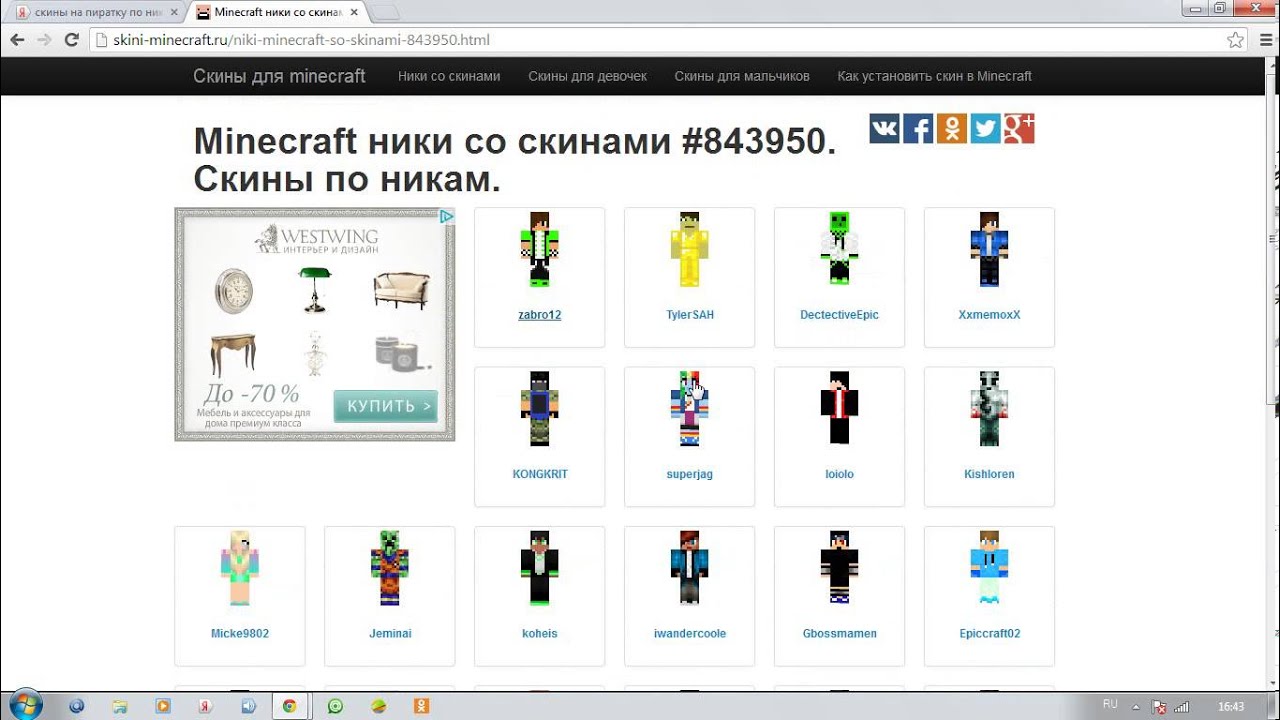The width and height of the screenshot is (1280, 720).
Task: Click the DectectiveEpic skin thumbnail
Action: [839, 249]
